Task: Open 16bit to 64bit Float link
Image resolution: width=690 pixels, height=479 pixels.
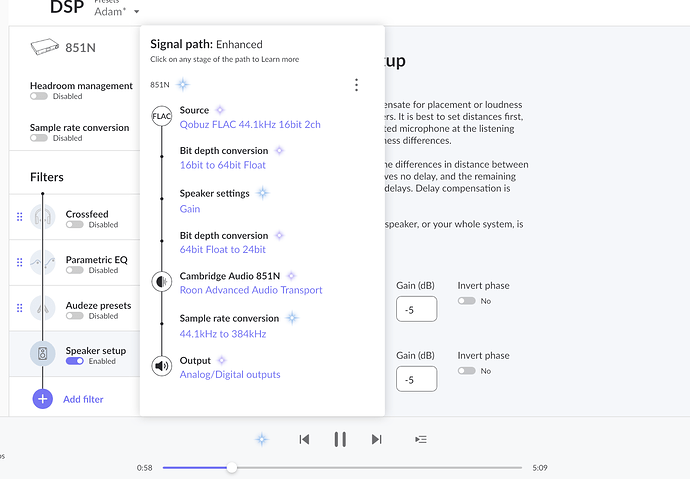Action: coord(223,165)
